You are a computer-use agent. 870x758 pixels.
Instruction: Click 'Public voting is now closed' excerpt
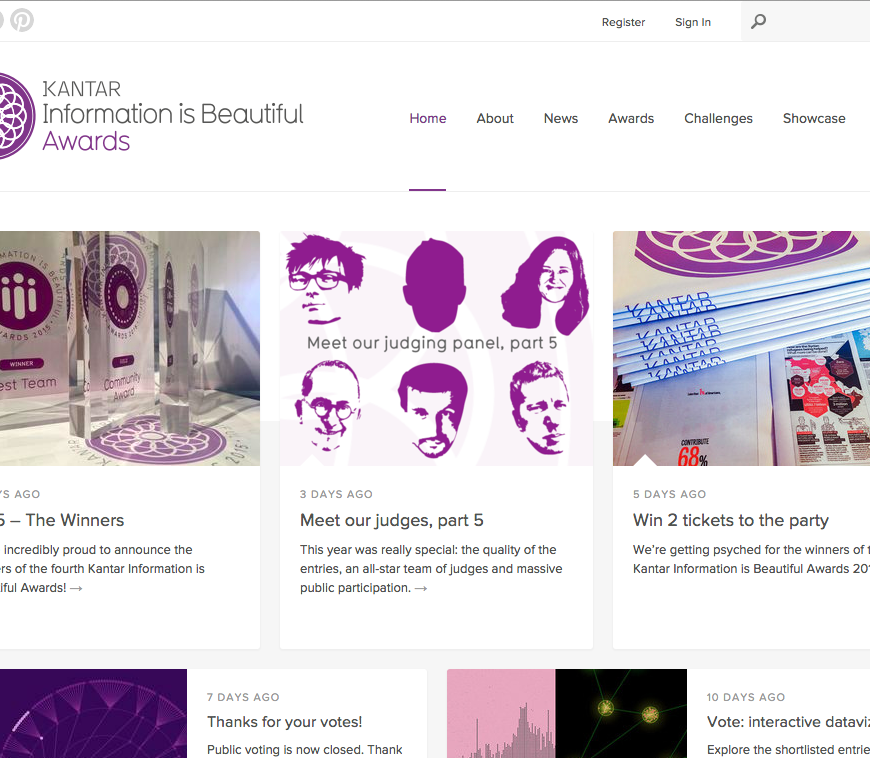(x=305, y=750)
